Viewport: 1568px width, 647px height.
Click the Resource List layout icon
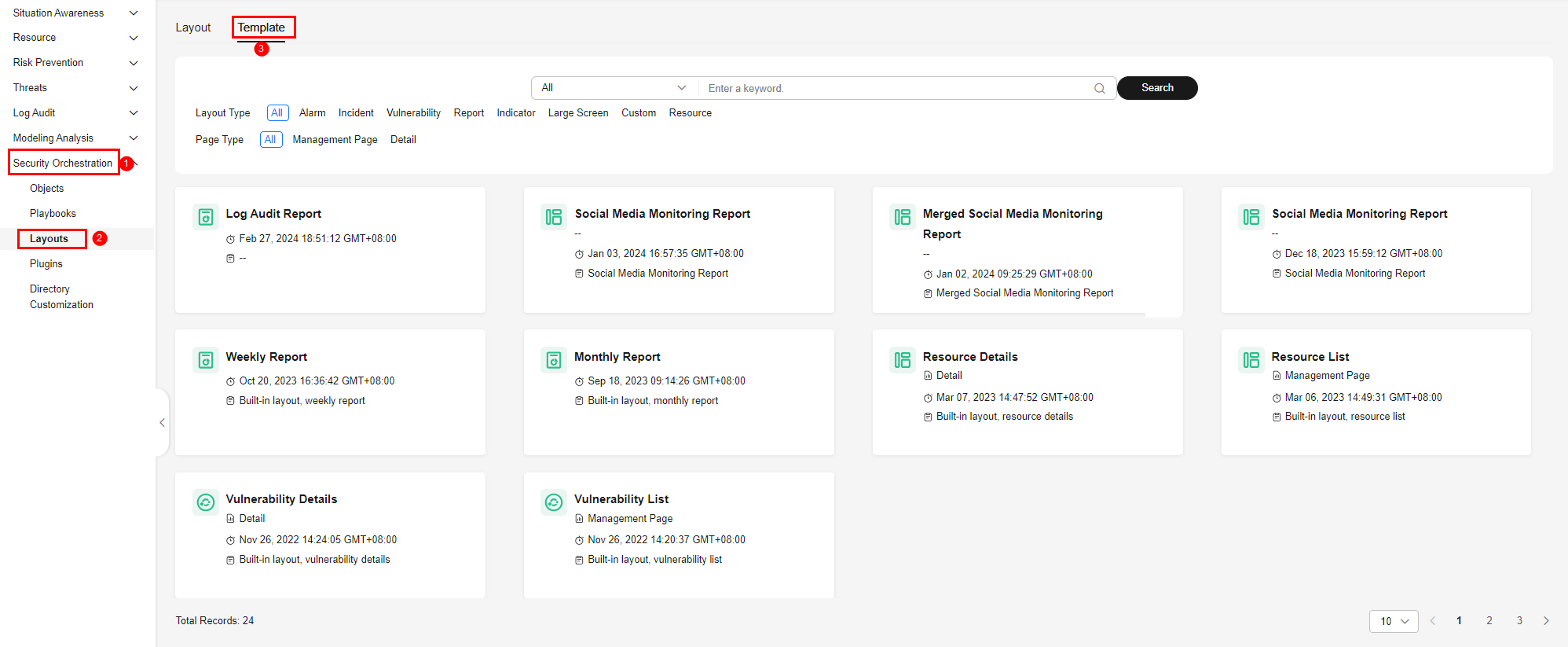[x=1251, y=360]
